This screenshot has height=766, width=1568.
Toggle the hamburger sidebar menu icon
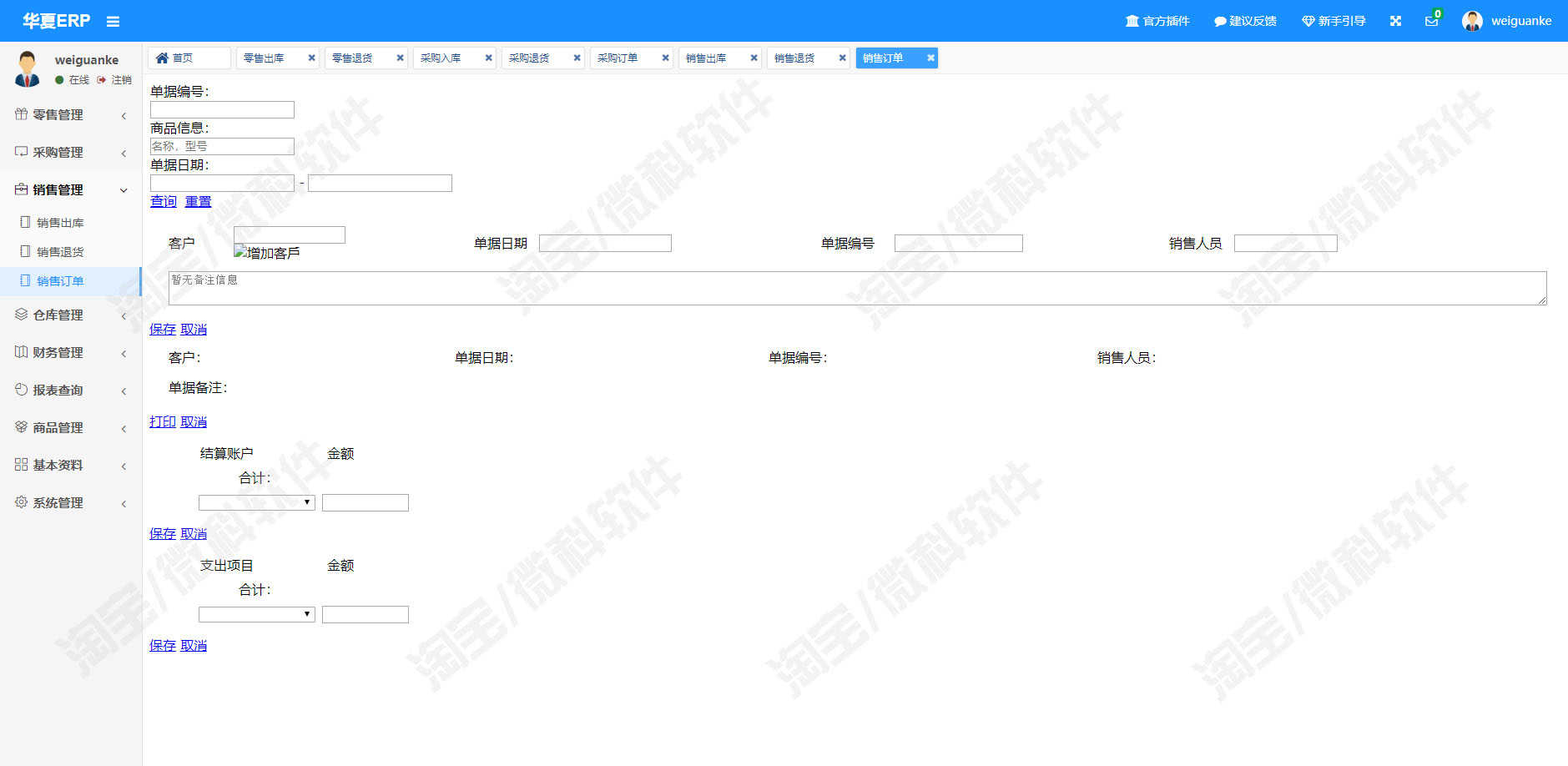113,22
